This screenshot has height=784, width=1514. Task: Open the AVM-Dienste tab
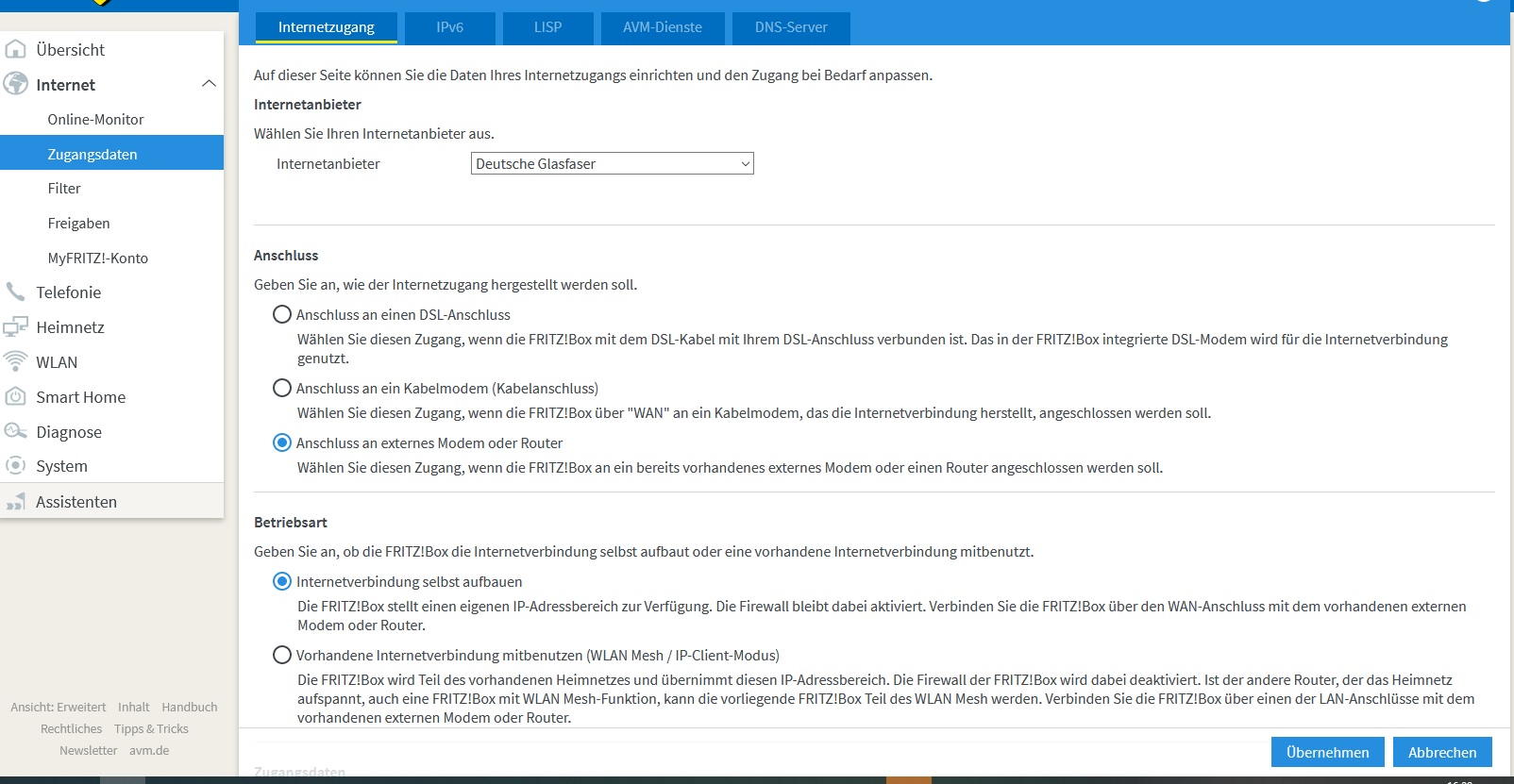(663, 27)
